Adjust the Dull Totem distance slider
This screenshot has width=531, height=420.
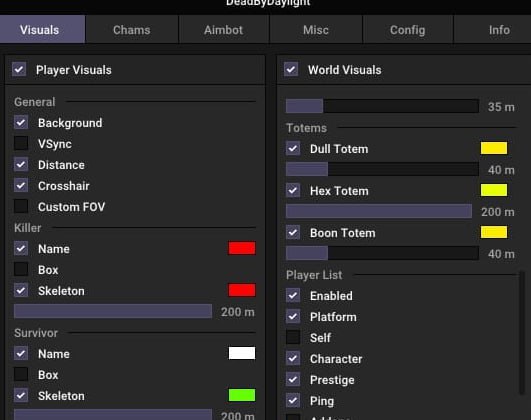(x=382, y=169)
